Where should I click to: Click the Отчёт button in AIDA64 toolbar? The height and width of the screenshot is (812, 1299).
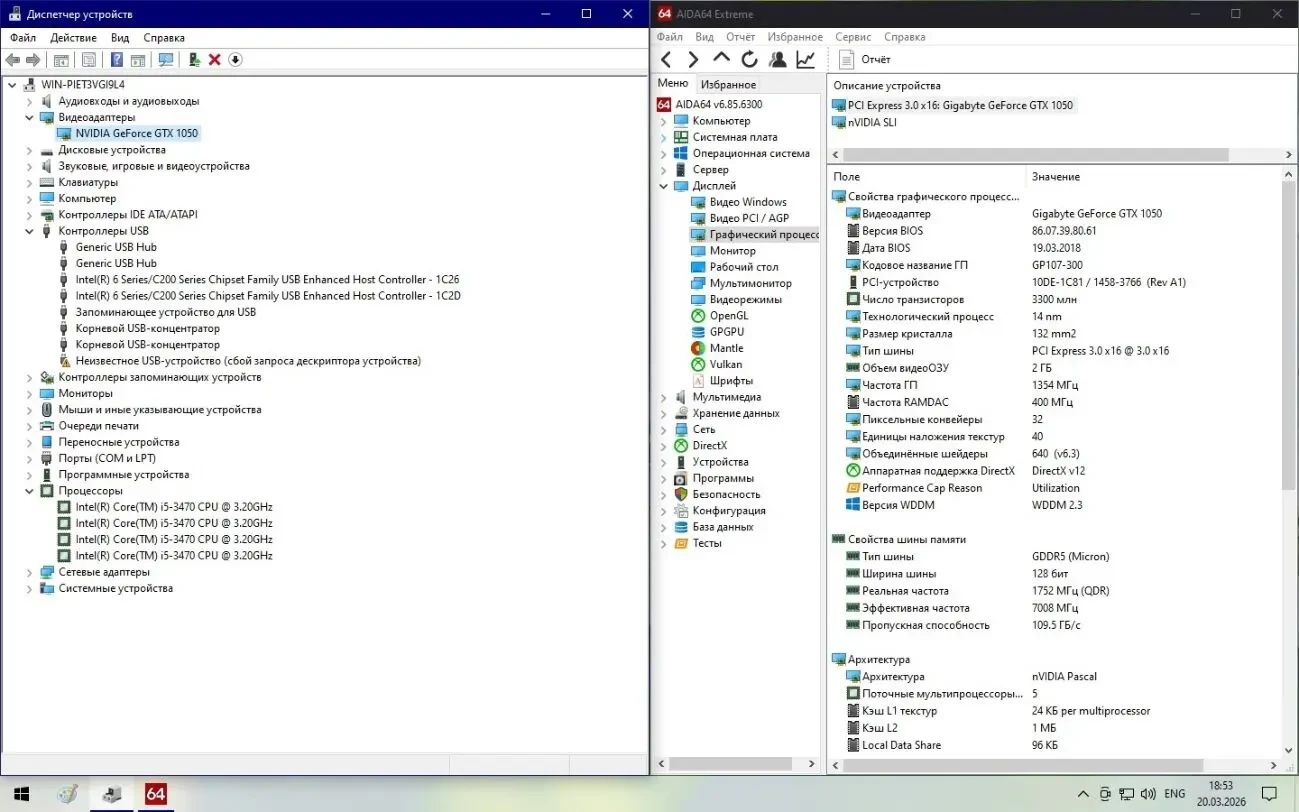pos(865,60)
